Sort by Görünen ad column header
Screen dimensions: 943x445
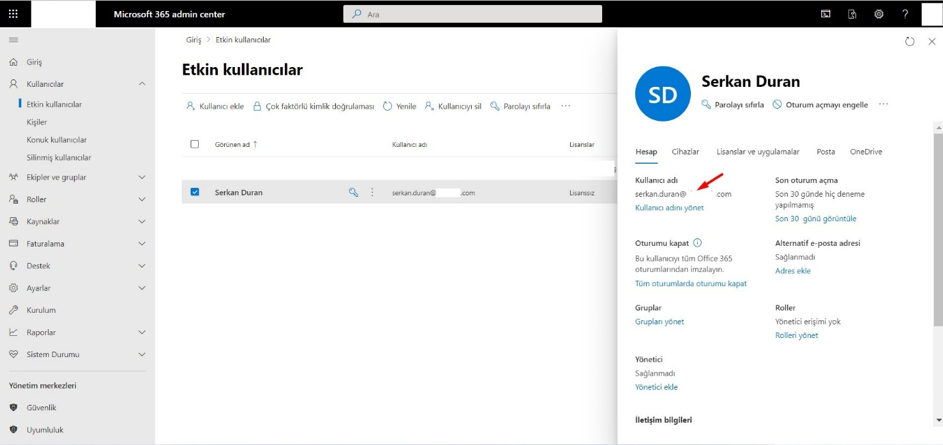pyautogui.click(x=236, y=144)
